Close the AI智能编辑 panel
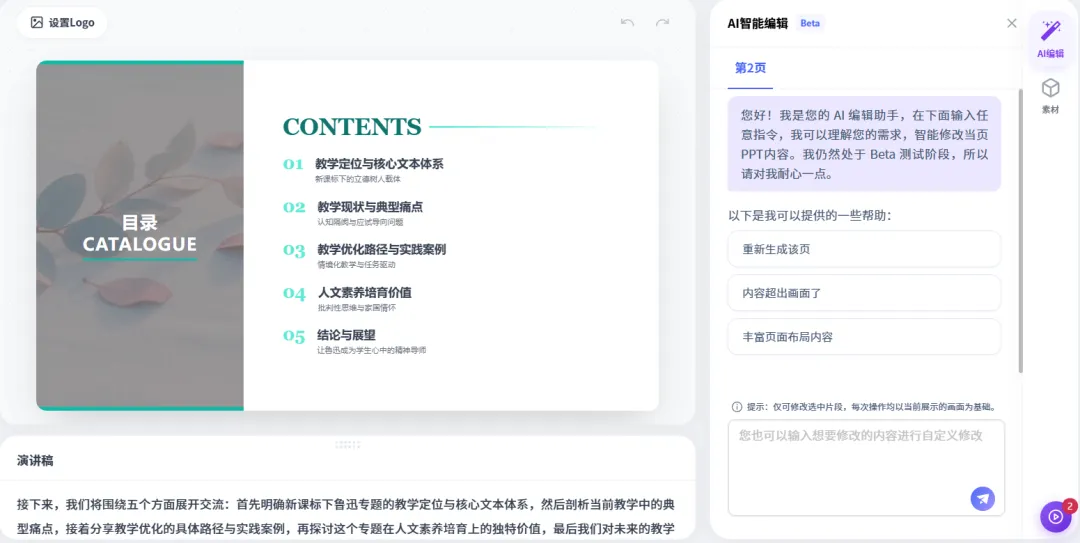The image size is (1080, 543). click(1011, 23)
